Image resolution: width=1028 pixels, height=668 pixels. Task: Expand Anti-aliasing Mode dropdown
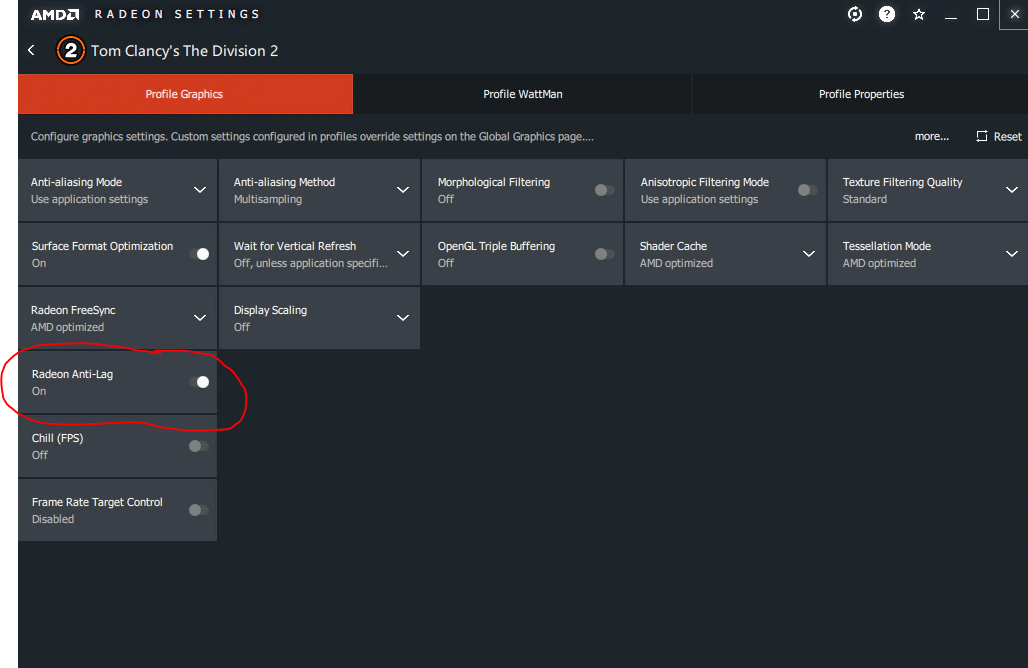coord(200,190)
